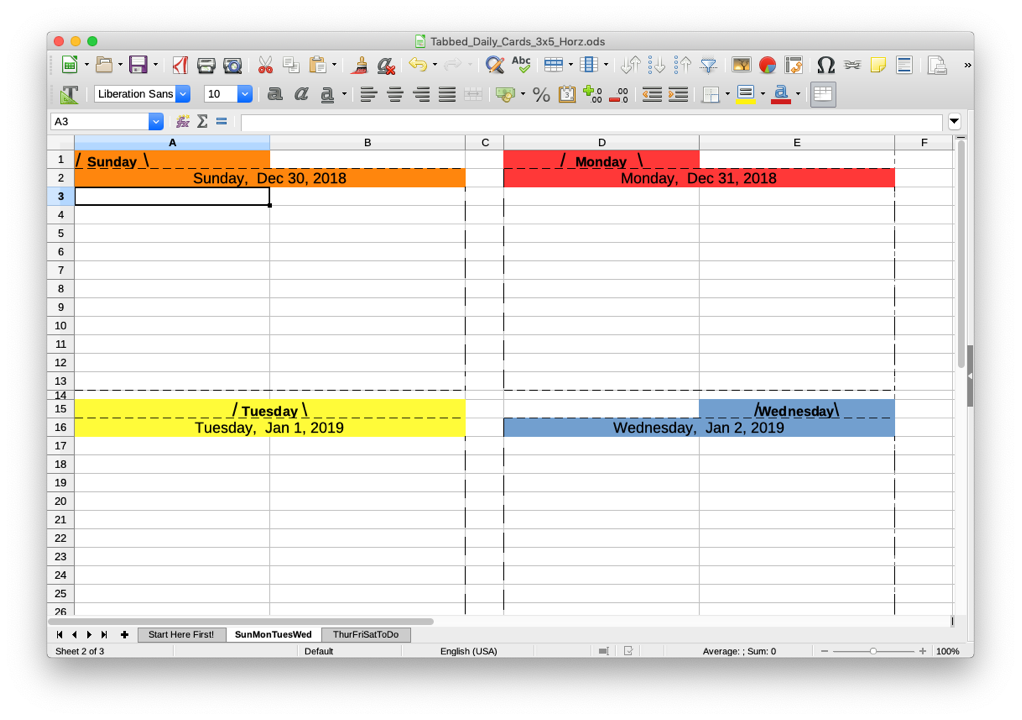The height and width of the screenshot is (720, 1022).
Task: Format cell as percent
Action: (541, 94)
